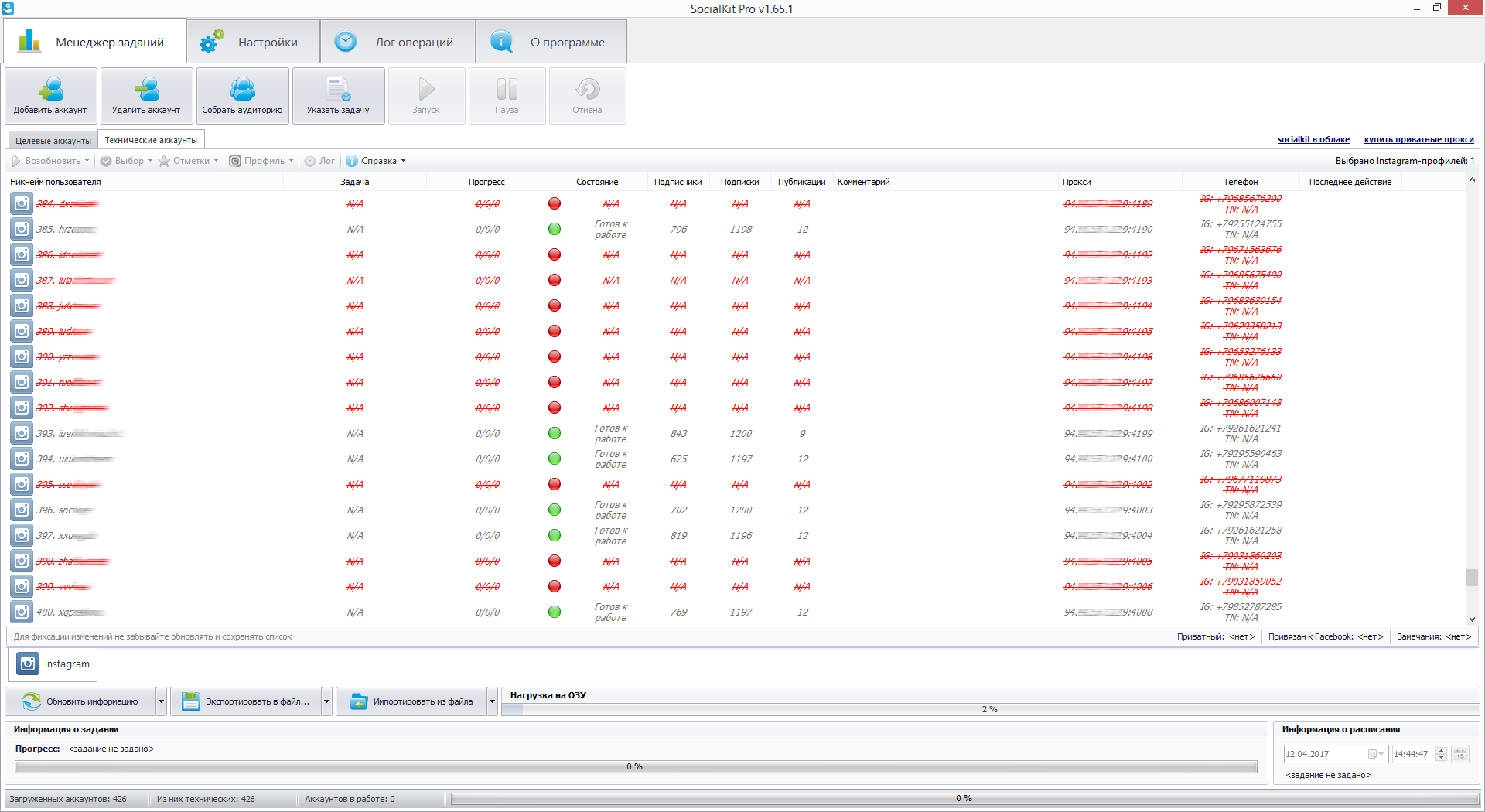This screenshot has height=812, width=1485.
Task: Expand the Отметки dropdown menu
Action: pyautogui.click(x=216, y=161)
